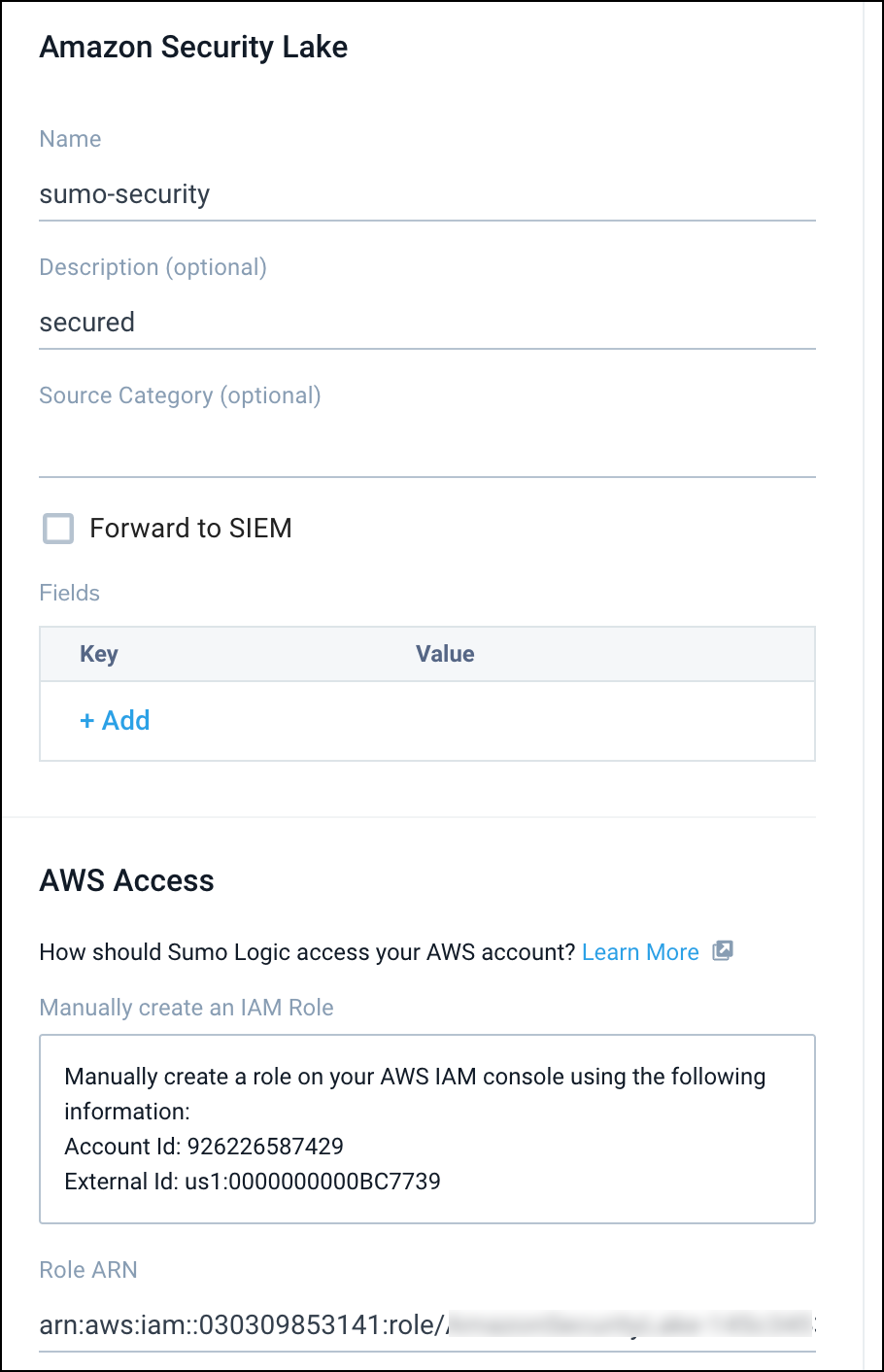Viewport: 884px width, 1372px height.
Task: Click the Account Id 926226587429 text
Action: (x=204, y=1147)
